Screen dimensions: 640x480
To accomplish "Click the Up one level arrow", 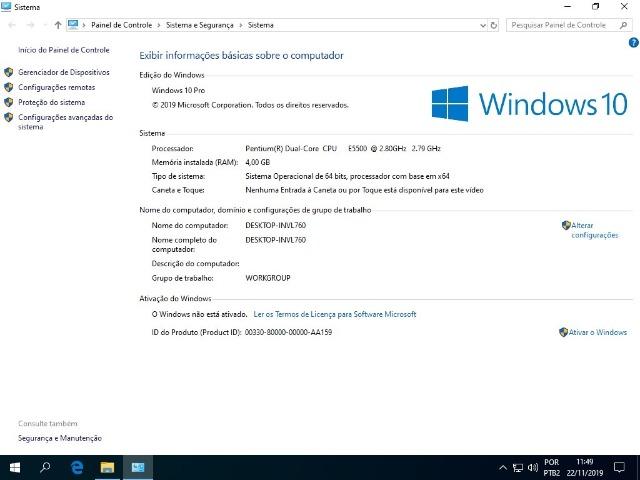I will point(58,25).
